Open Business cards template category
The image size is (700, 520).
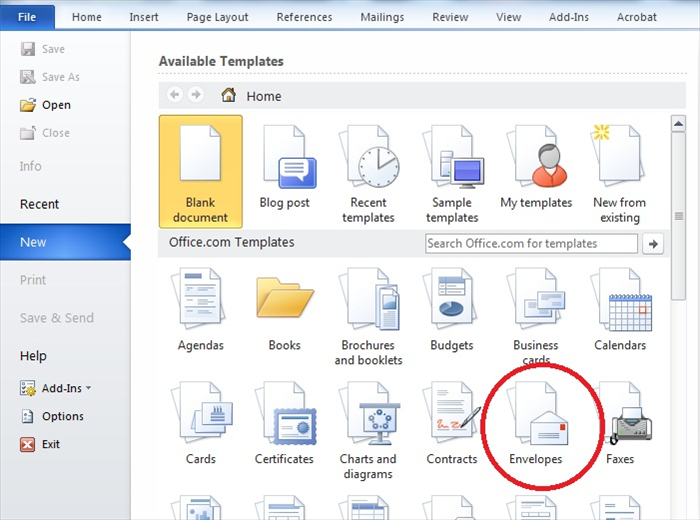(x=536, y=315)
